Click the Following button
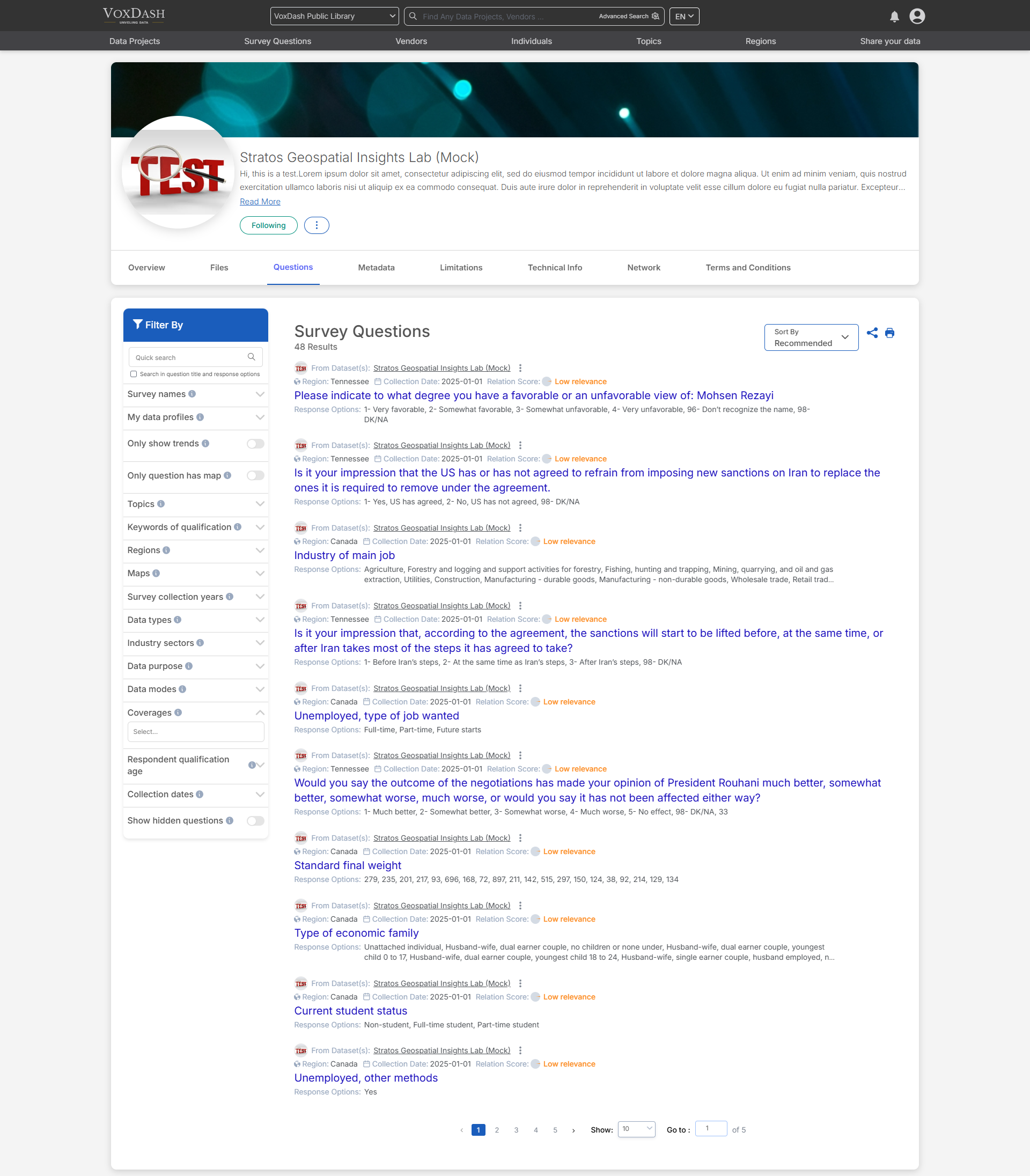1030x1176 pixels. click(x=268, y=225)
